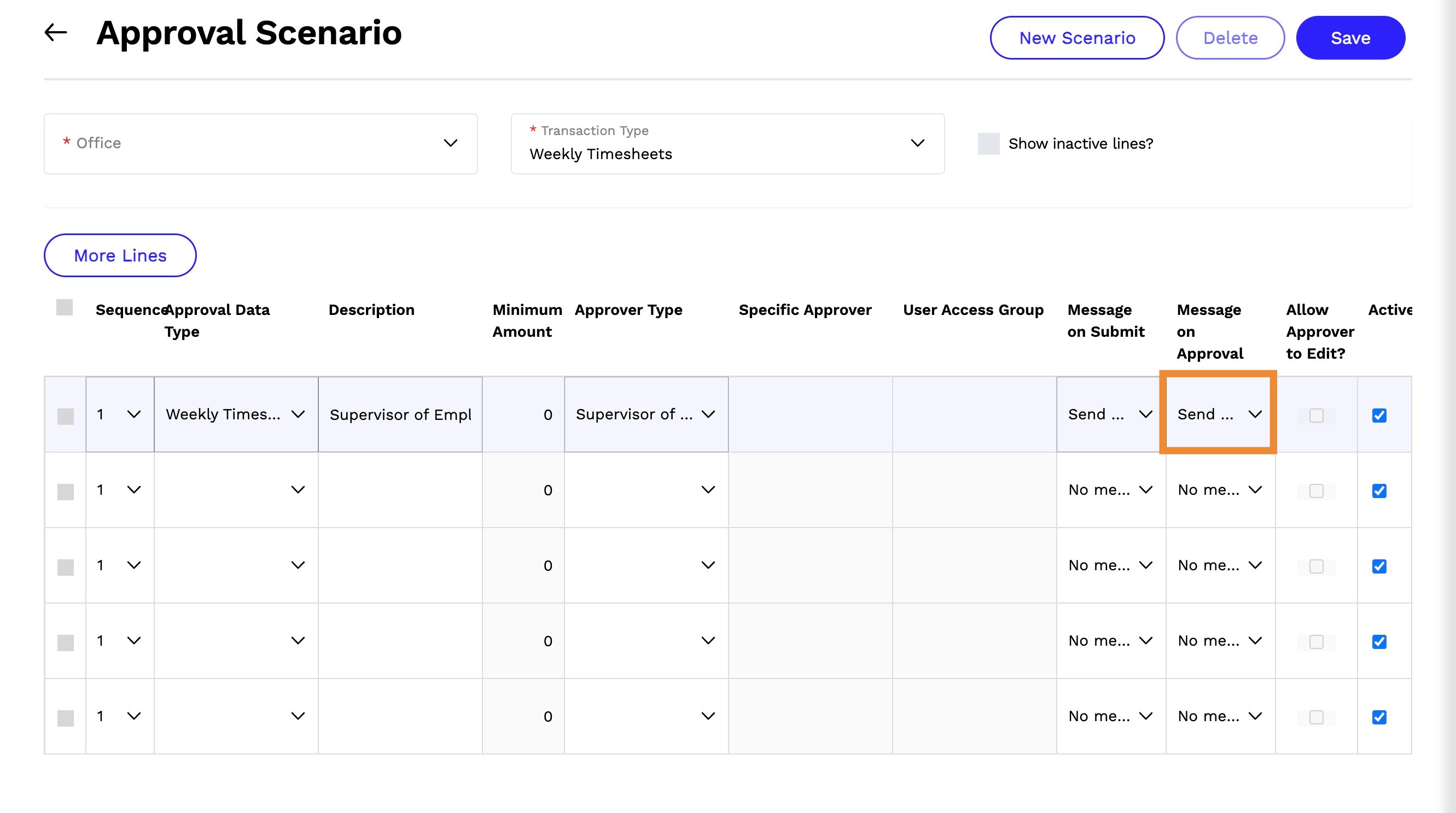Click the Transaction Type chevron arrow
The height and width of the screenshot is (813, 1456).
(917, 143)
